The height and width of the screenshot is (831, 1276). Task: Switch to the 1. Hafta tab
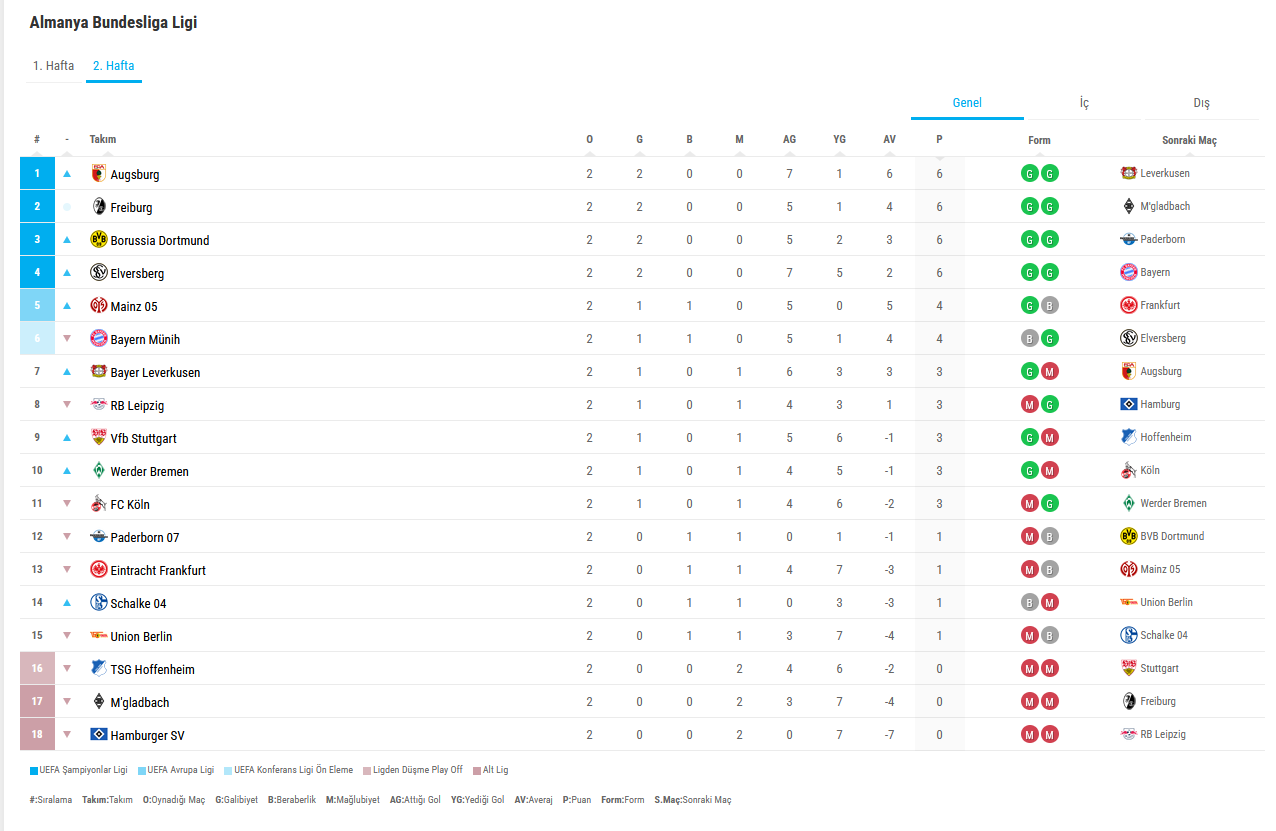click(x=53, y=66)
